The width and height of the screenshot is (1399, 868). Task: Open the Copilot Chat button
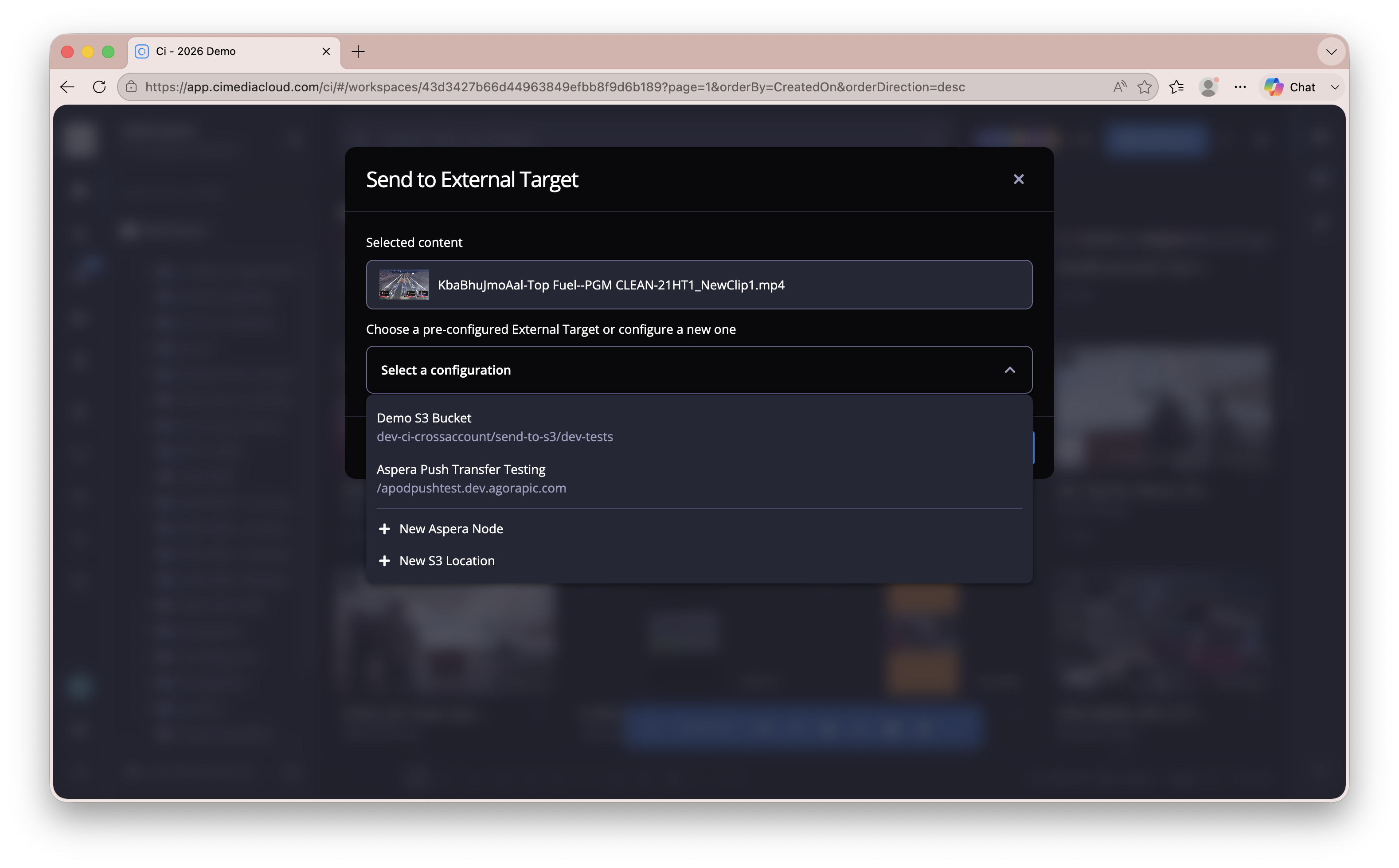[1290, 87]
